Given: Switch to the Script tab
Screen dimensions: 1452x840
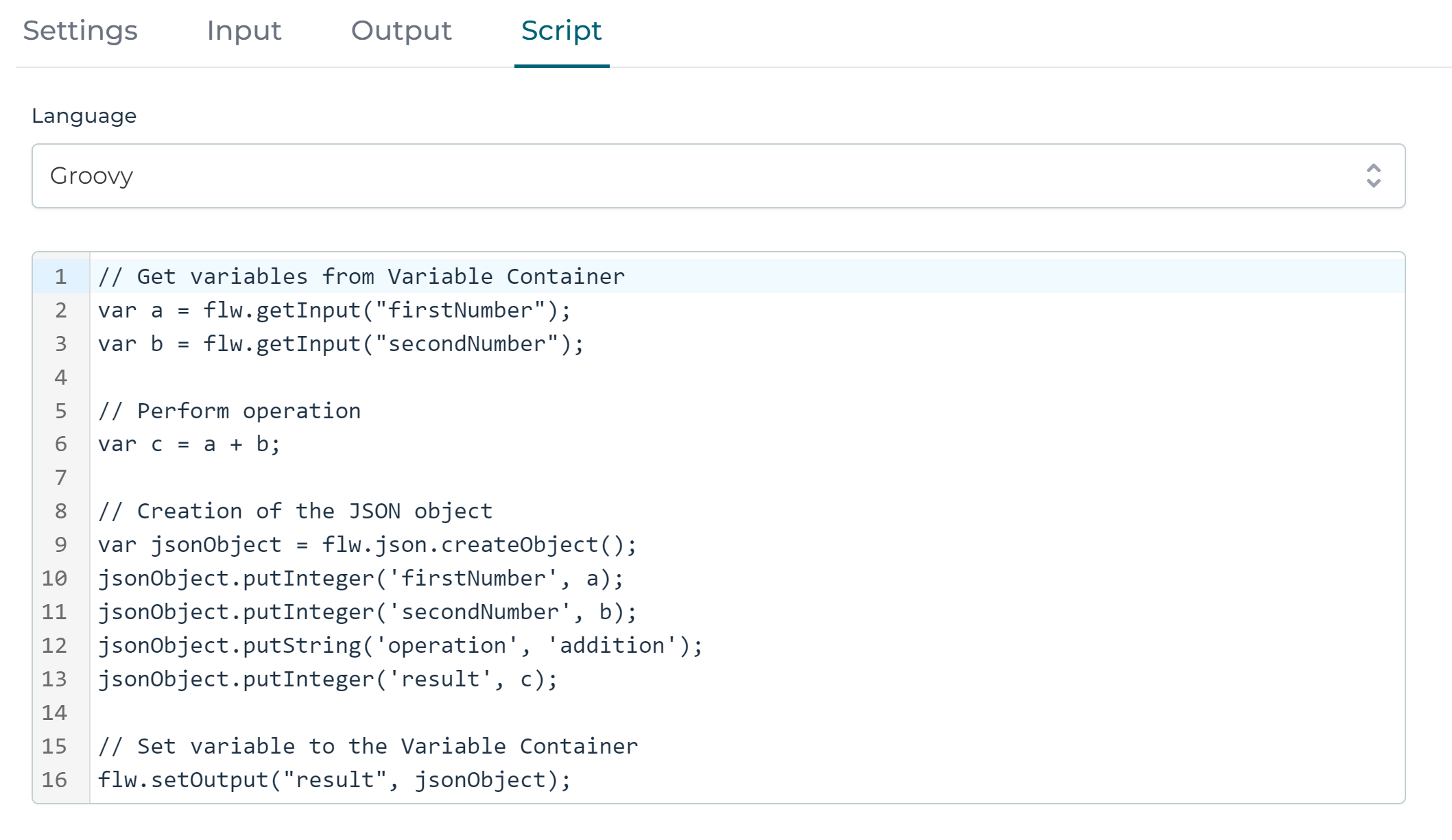Looking at the screenshot, I should coord(561,31).
